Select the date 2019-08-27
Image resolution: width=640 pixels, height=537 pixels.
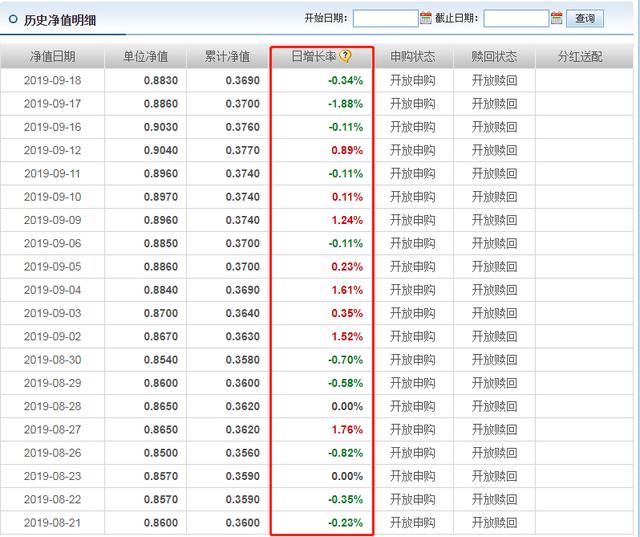[x=53, y=429]
